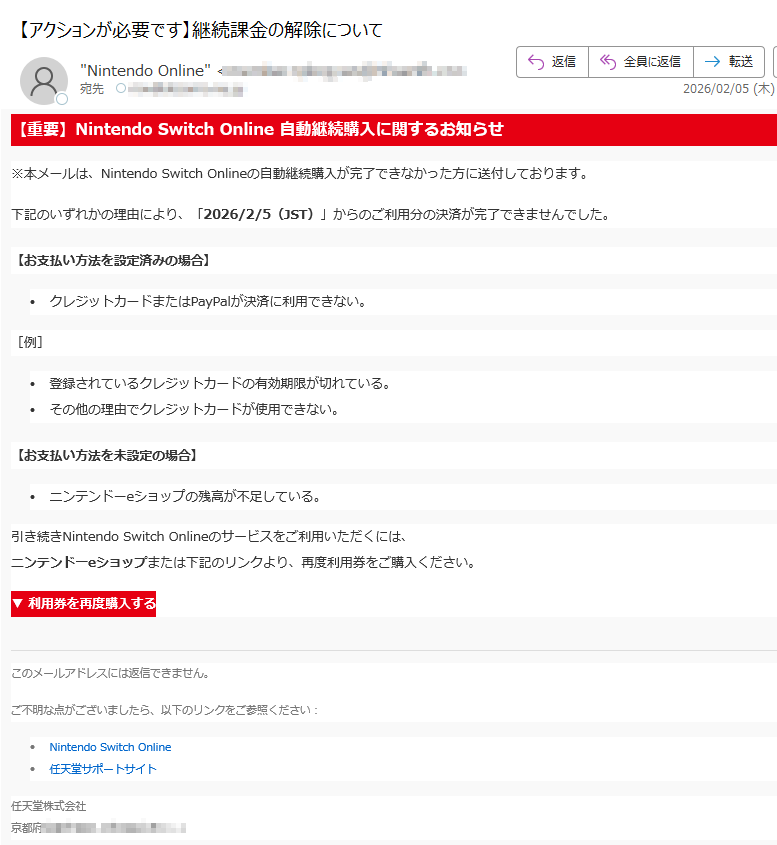Click the blurred 京都府 address line
The width and height of the screenshot is (777, 845).
pos(98,828)
